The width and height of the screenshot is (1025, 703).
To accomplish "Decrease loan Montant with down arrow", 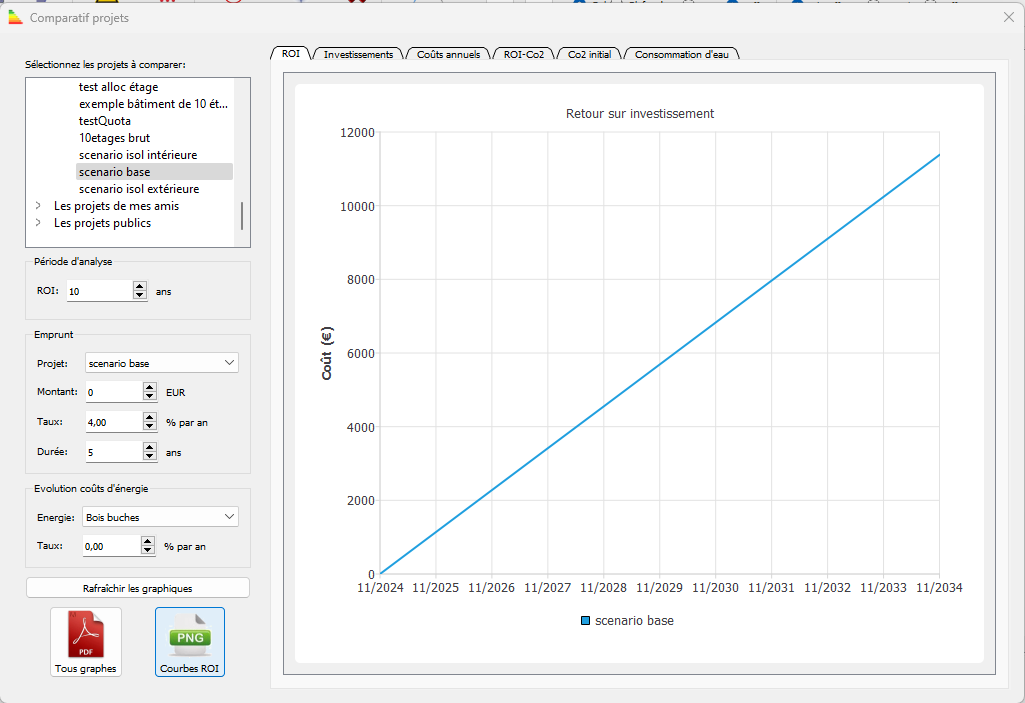I will coord(150,397).
